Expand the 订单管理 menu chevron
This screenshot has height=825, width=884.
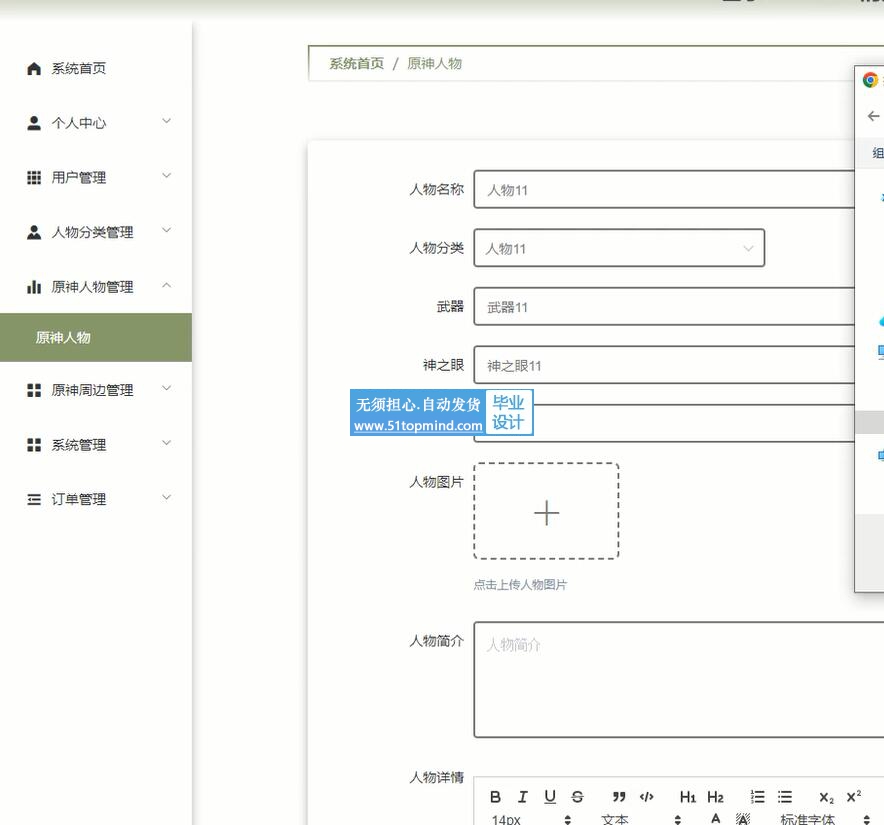[166, 497]
